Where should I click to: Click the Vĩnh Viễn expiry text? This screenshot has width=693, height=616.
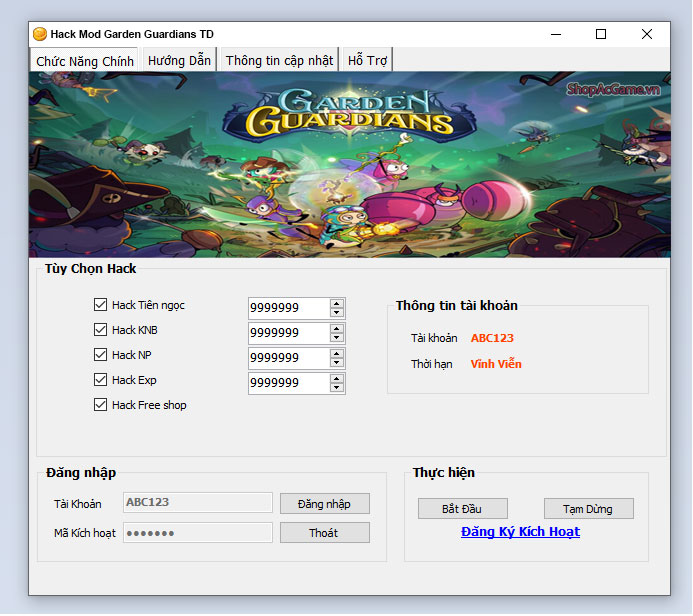pos(496,364)
